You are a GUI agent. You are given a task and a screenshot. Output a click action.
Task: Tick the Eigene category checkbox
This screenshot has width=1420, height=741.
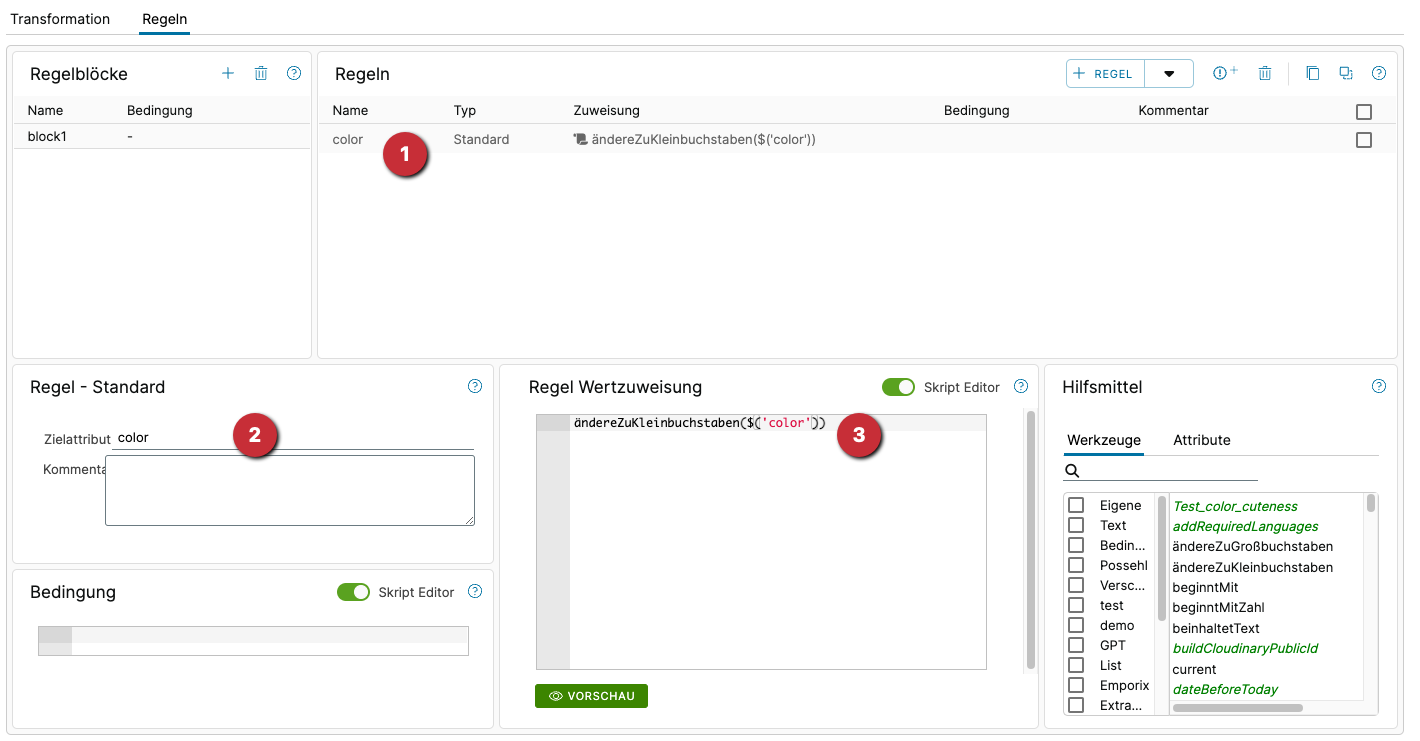click(1076, 505)
